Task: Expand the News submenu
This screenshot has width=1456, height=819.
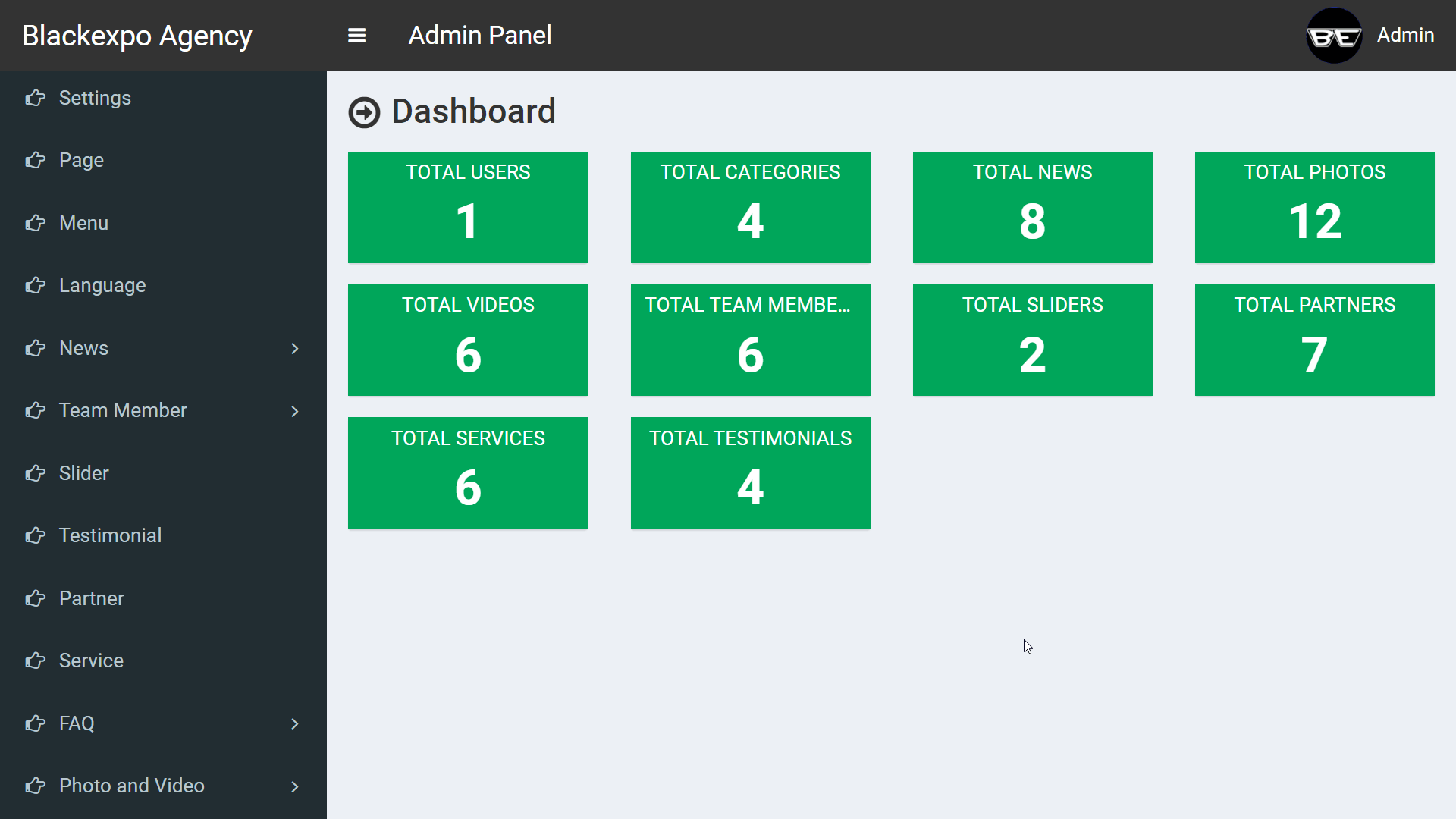Action: point(294,348)
